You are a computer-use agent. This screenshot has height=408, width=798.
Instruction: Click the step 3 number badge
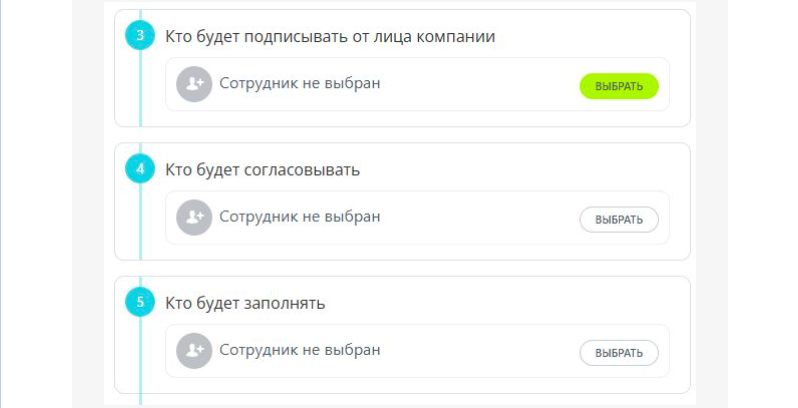tap(140, 36)
